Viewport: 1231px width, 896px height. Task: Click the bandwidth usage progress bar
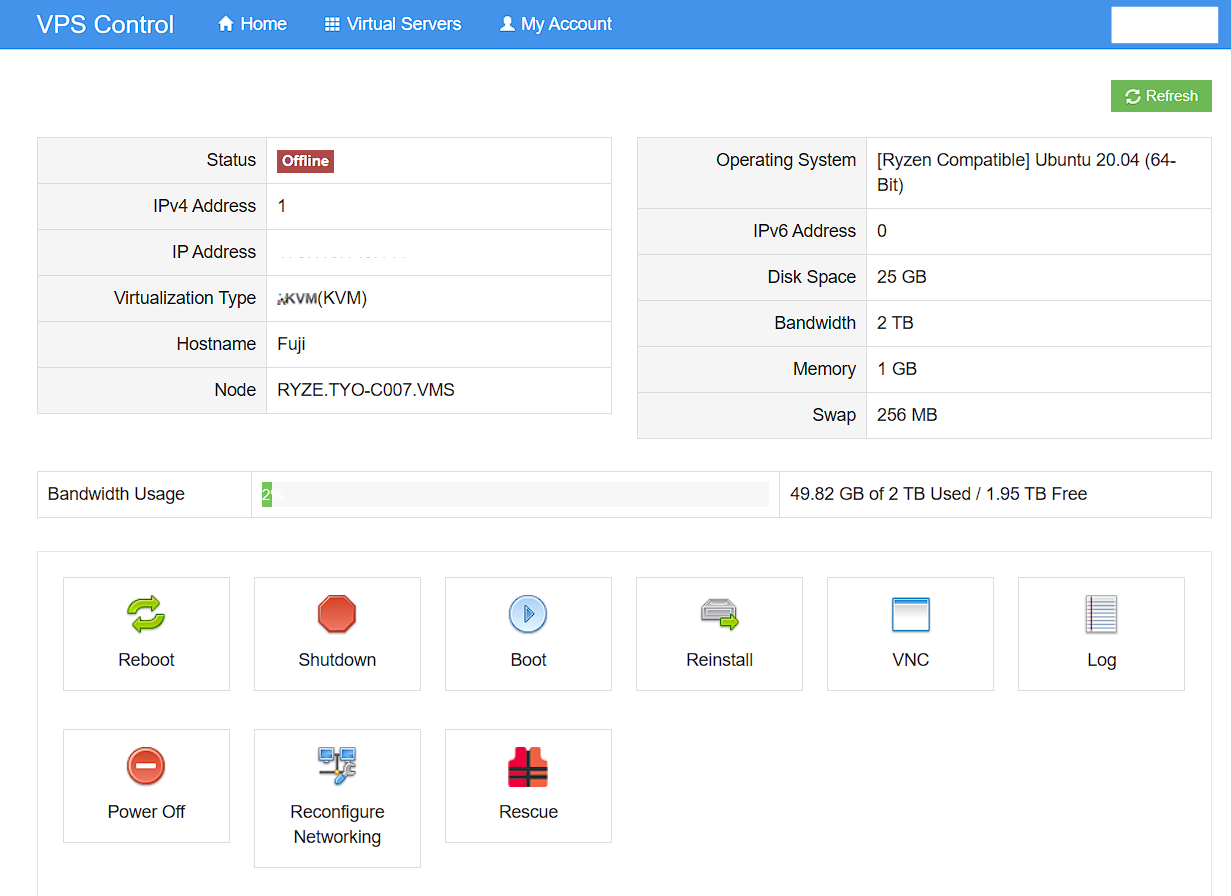click(x=515, y=494)
